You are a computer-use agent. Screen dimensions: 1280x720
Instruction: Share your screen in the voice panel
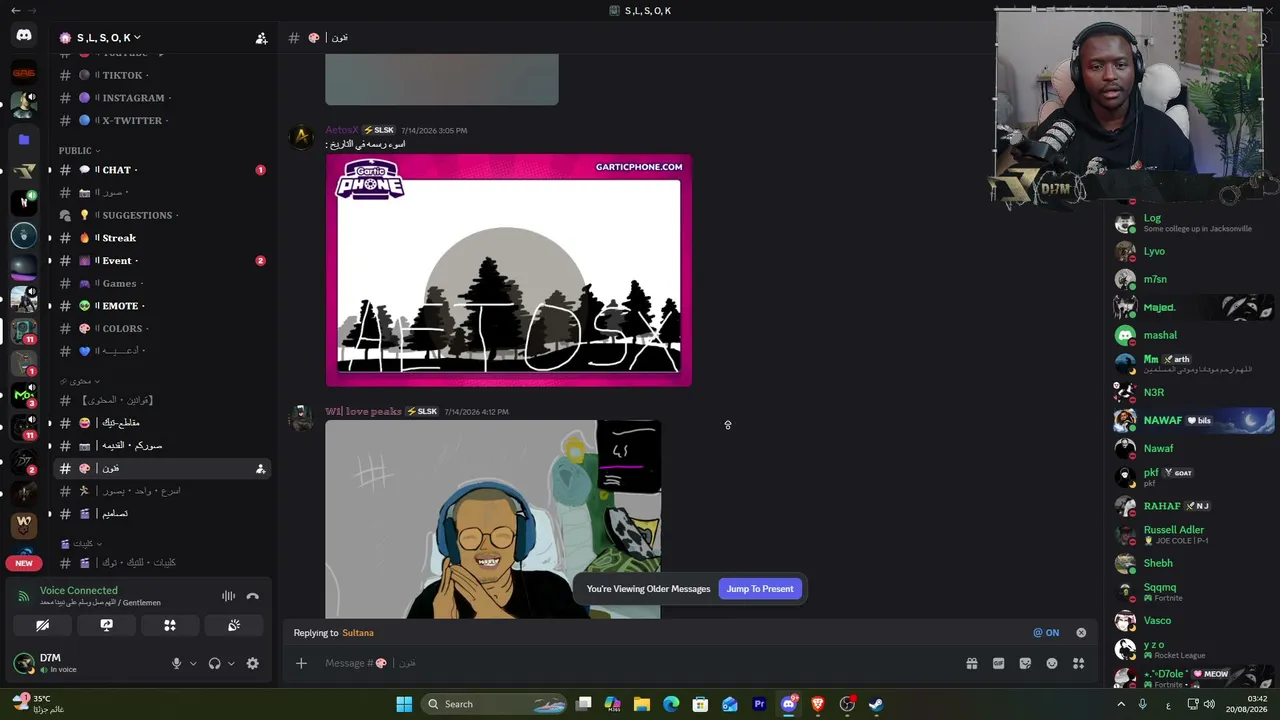click(106, 625)
